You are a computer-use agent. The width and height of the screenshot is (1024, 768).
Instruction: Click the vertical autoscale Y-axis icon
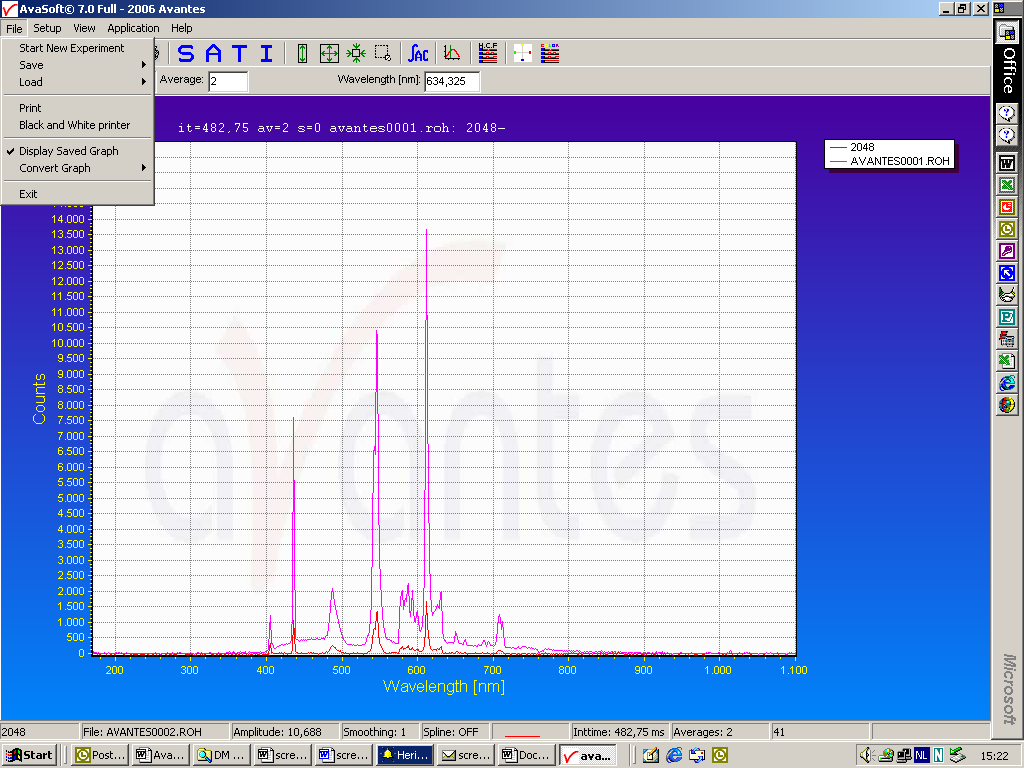302,54
